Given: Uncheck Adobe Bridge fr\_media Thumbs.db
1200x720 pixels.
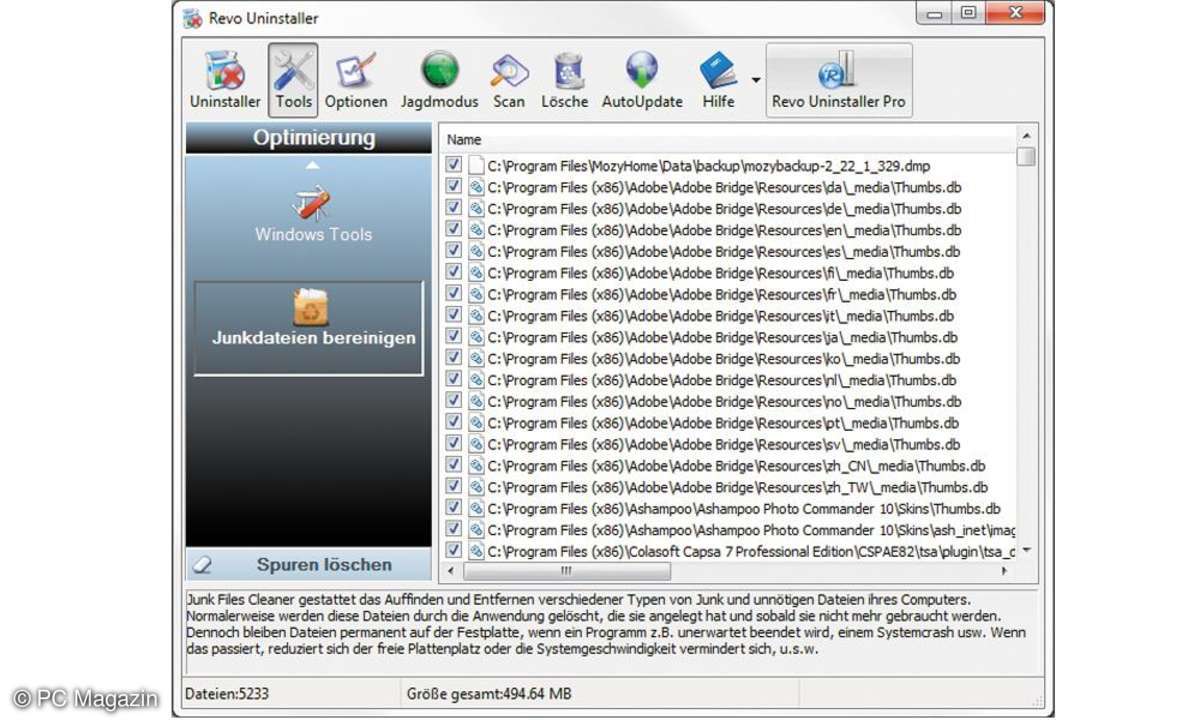Looking at the screenshot, I should click(454, 294).
